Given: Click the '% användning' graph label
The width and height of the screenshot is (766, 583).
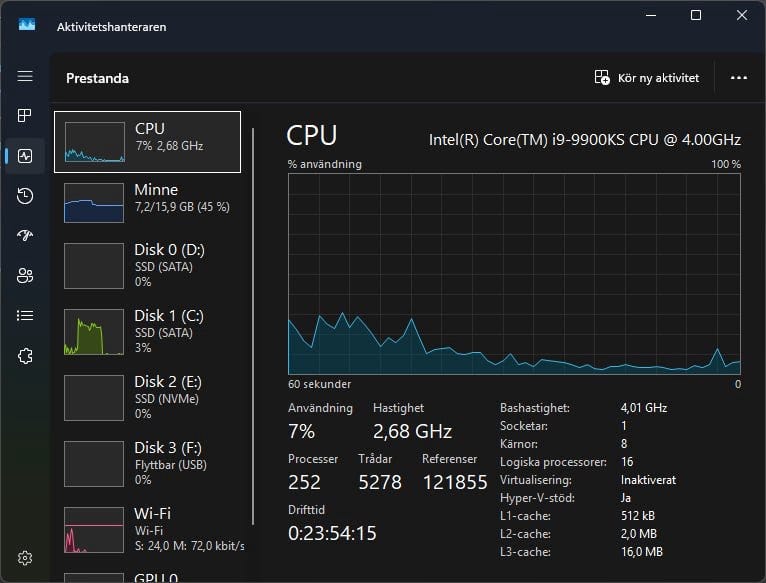Looking at the screenshot, I should (325, 164).
